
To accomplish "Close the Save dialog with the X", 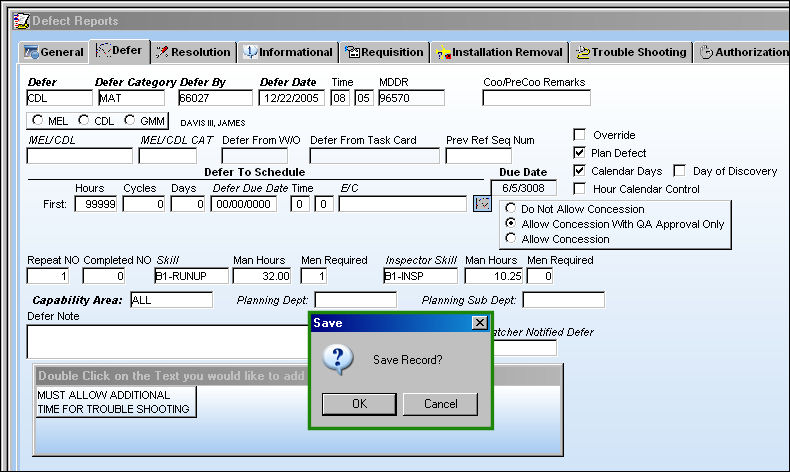I will click(x=480, y=322).
